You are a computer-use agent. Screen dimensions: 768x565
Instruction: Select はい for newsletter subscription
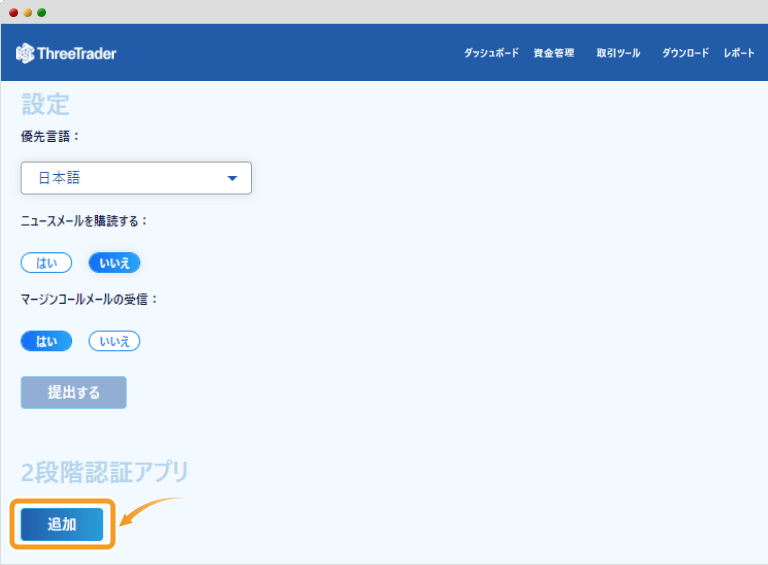coord(46,263)
